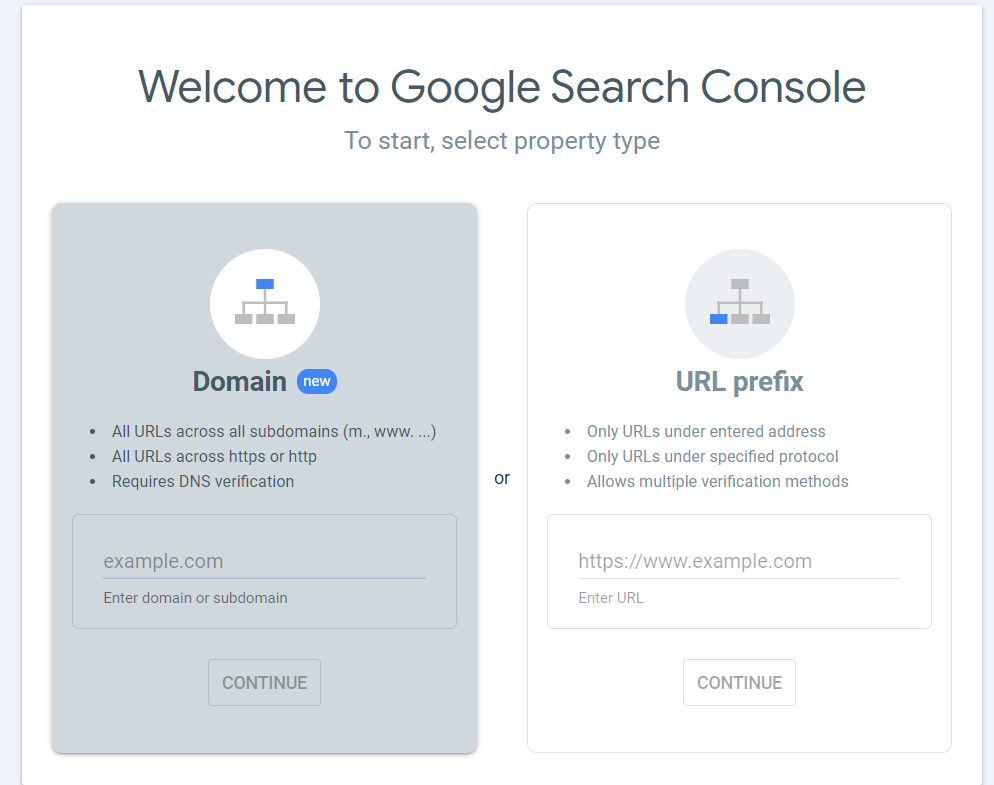Click the 'or' separator between cards

tap(502, 478)
